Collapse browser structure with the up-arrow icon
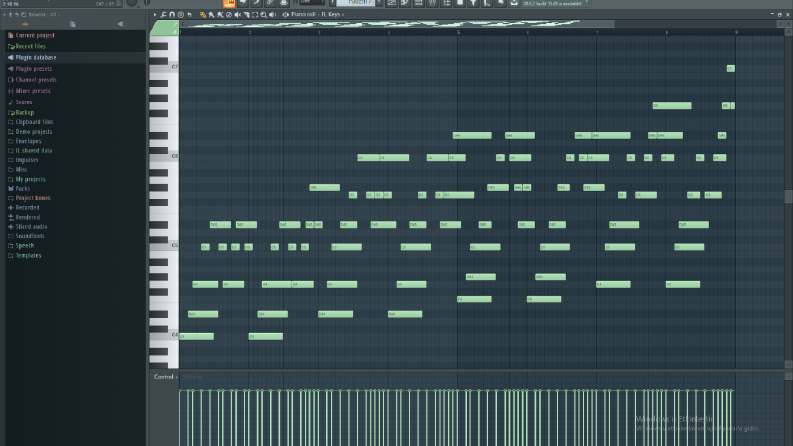This screenshot has width=793, height=446. tap(10, 15)
